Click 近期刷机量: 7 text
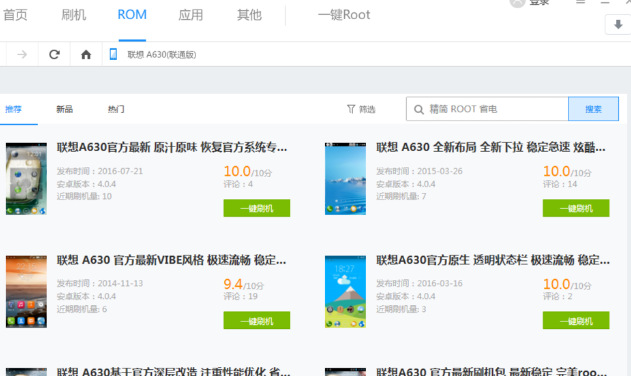This screenshot has width=631, height=376. click(x=401, y=196)
